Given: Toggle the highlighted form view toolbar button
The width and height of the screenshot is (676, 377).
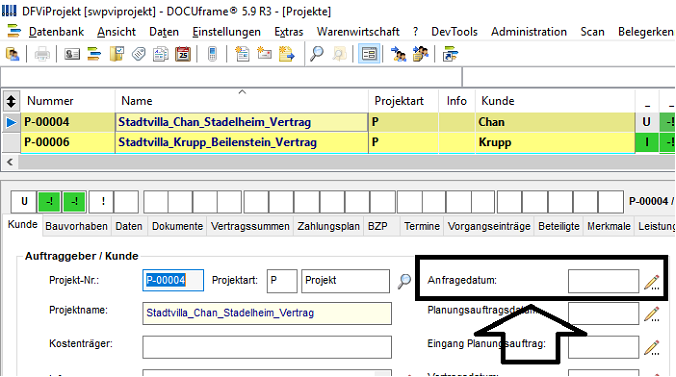Looking at the screenshot, I should [369, 54].
